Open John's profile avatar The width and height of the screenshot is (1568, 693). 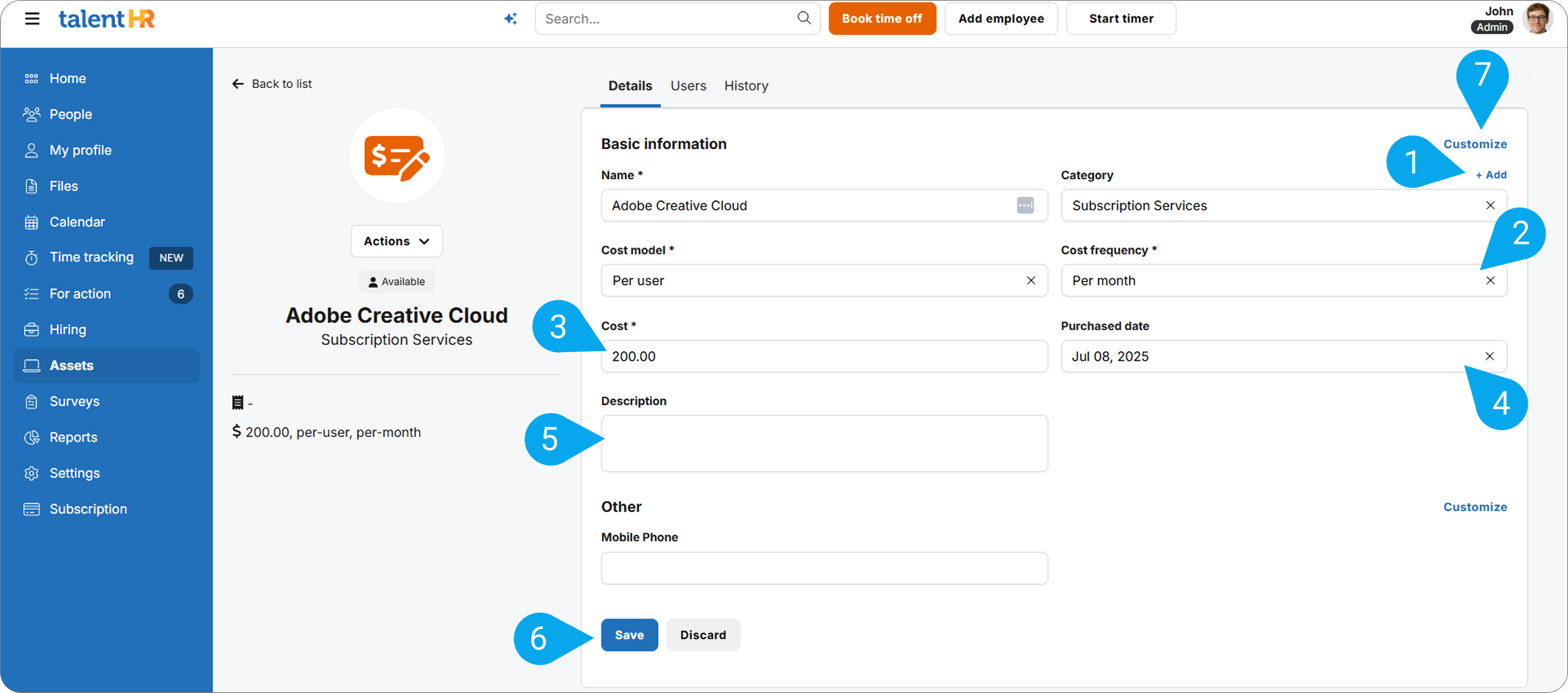tap(1538, 18)
